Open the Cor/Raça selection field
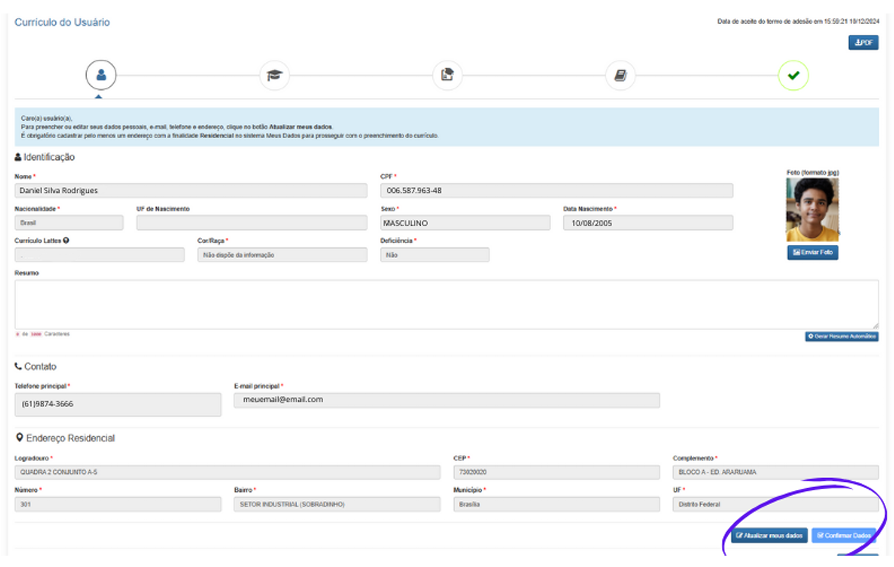 282,255
